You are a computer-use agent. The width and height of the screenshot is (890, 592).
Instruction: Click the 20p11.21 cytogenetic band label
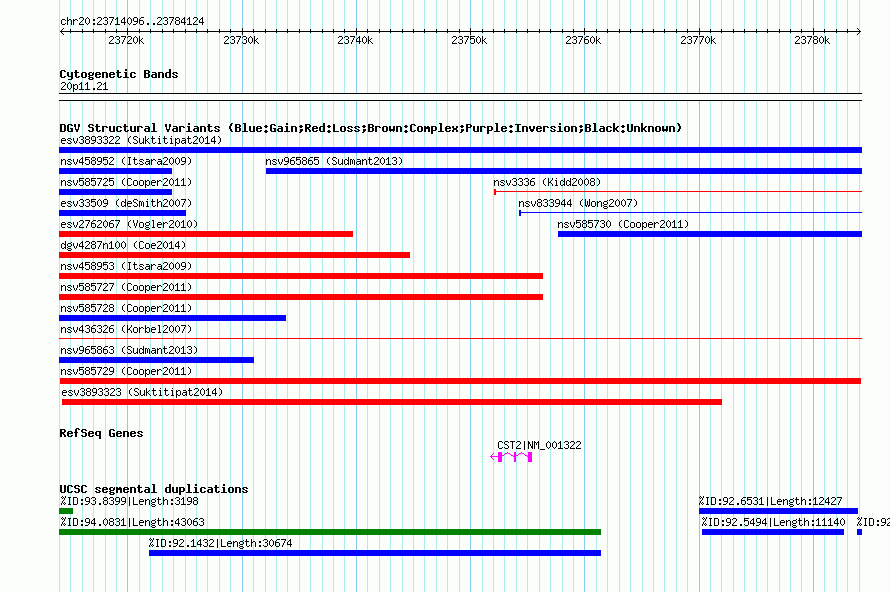(84, 86)
